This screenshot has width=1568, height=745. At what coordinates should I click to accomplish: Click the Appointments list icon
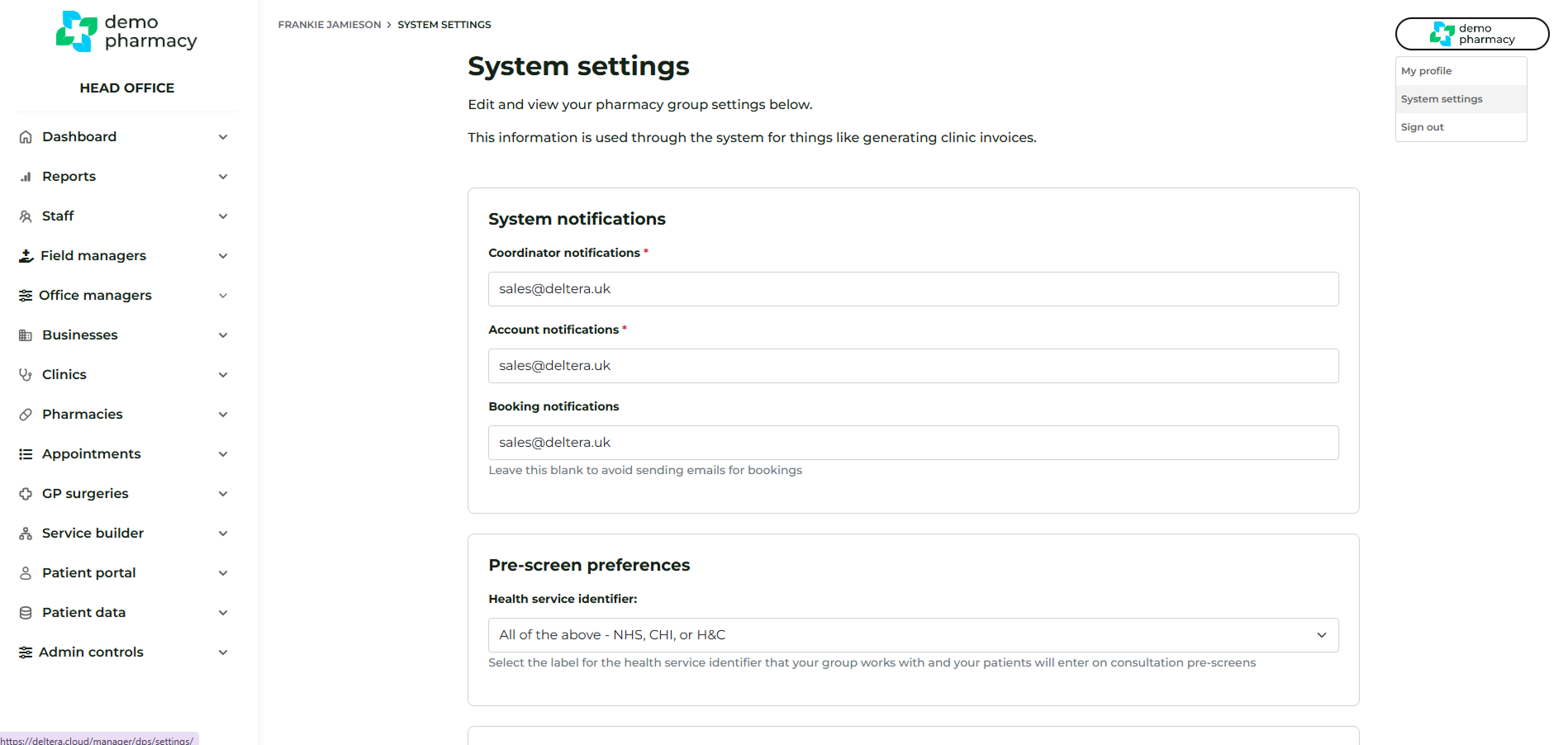click(x=26, y=454)
